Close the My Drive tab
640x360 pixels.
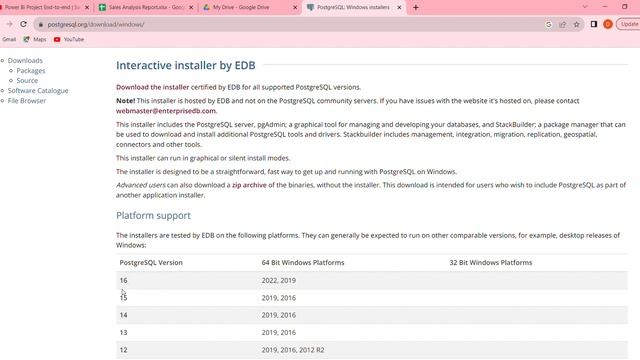tap(295, 7)
